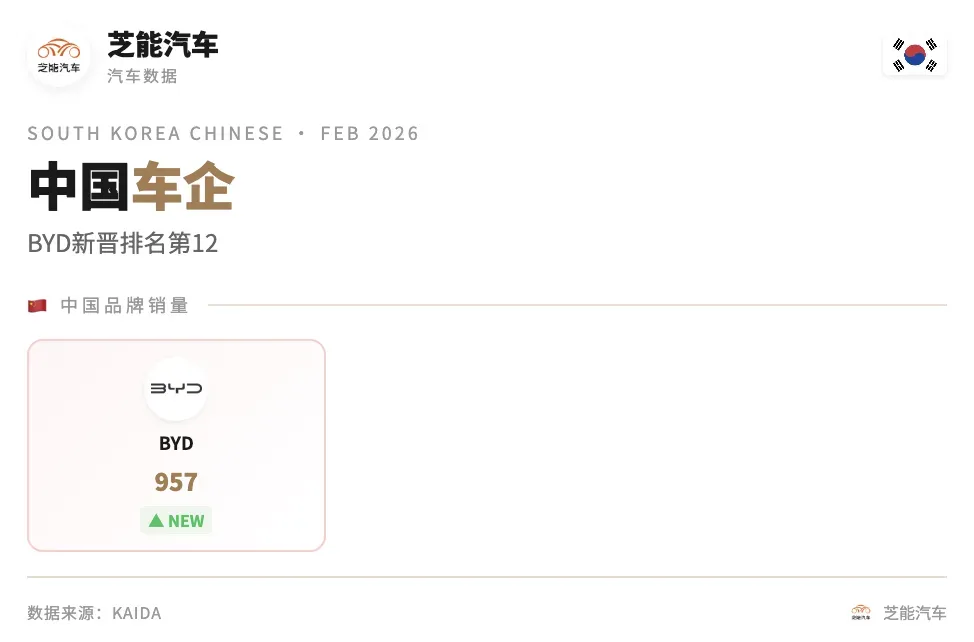This screenshot has width=974, height=642.
Task: Click the small footer 芝能汽车 logo icon
Action: (x=861, y=612)
